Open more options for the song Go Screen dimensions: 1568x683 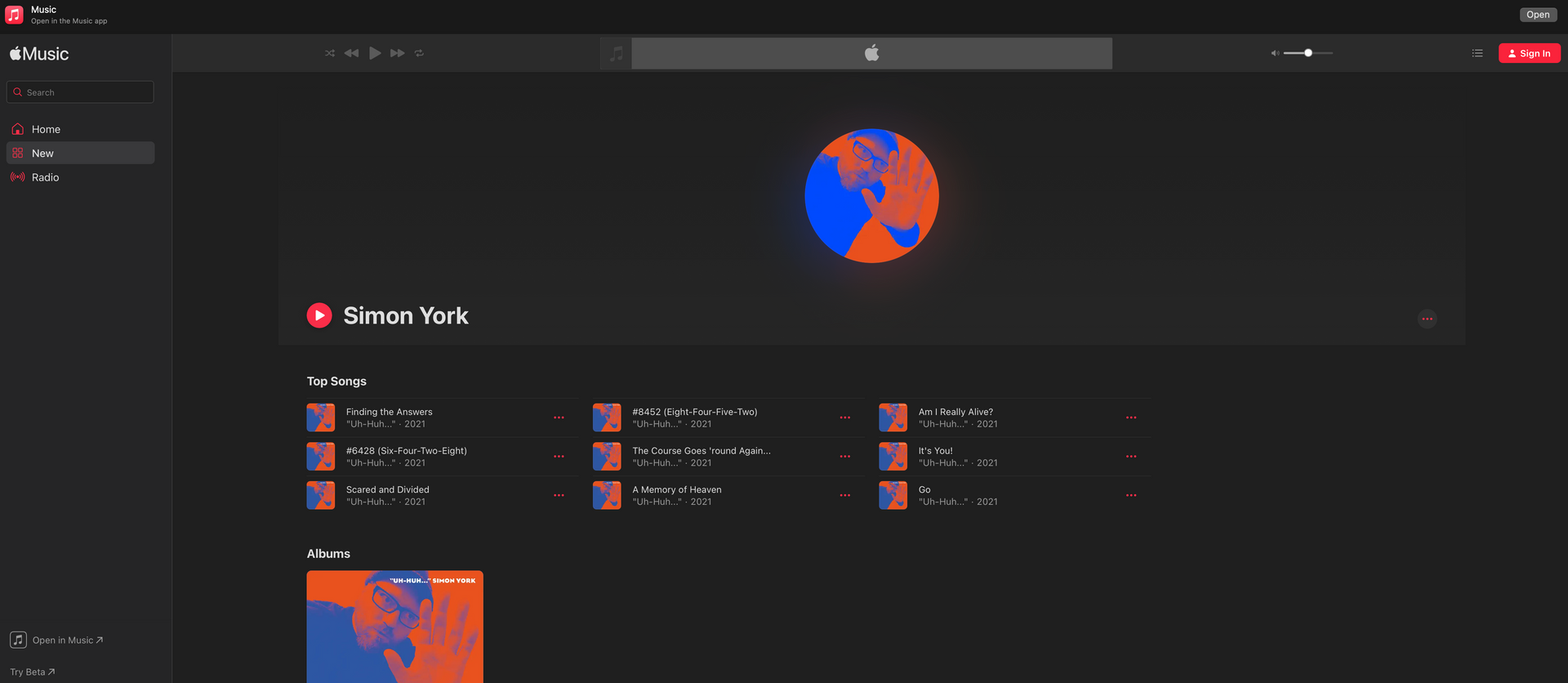(x=1131, y=495)
